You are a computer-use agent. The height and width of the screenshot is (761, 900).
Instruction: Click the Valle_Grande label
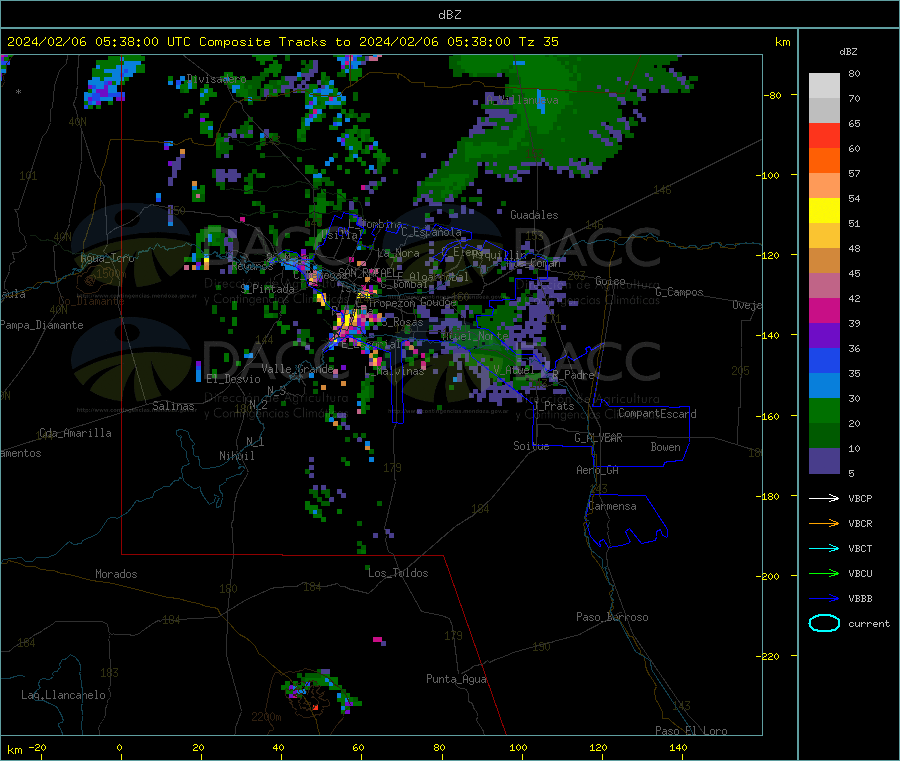pos(297,368)
